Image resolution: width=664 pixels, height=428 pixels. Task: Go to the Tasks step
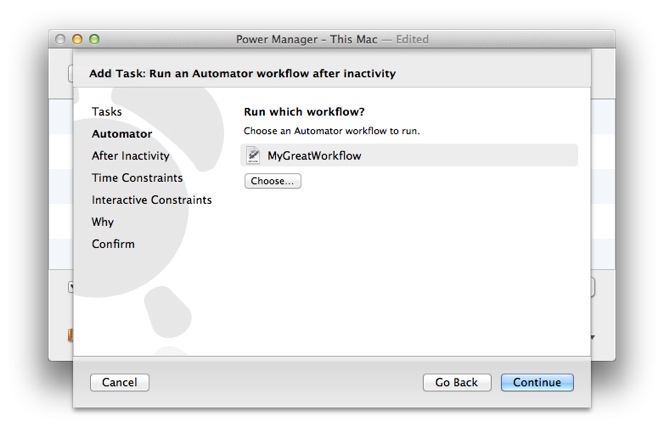107,112
